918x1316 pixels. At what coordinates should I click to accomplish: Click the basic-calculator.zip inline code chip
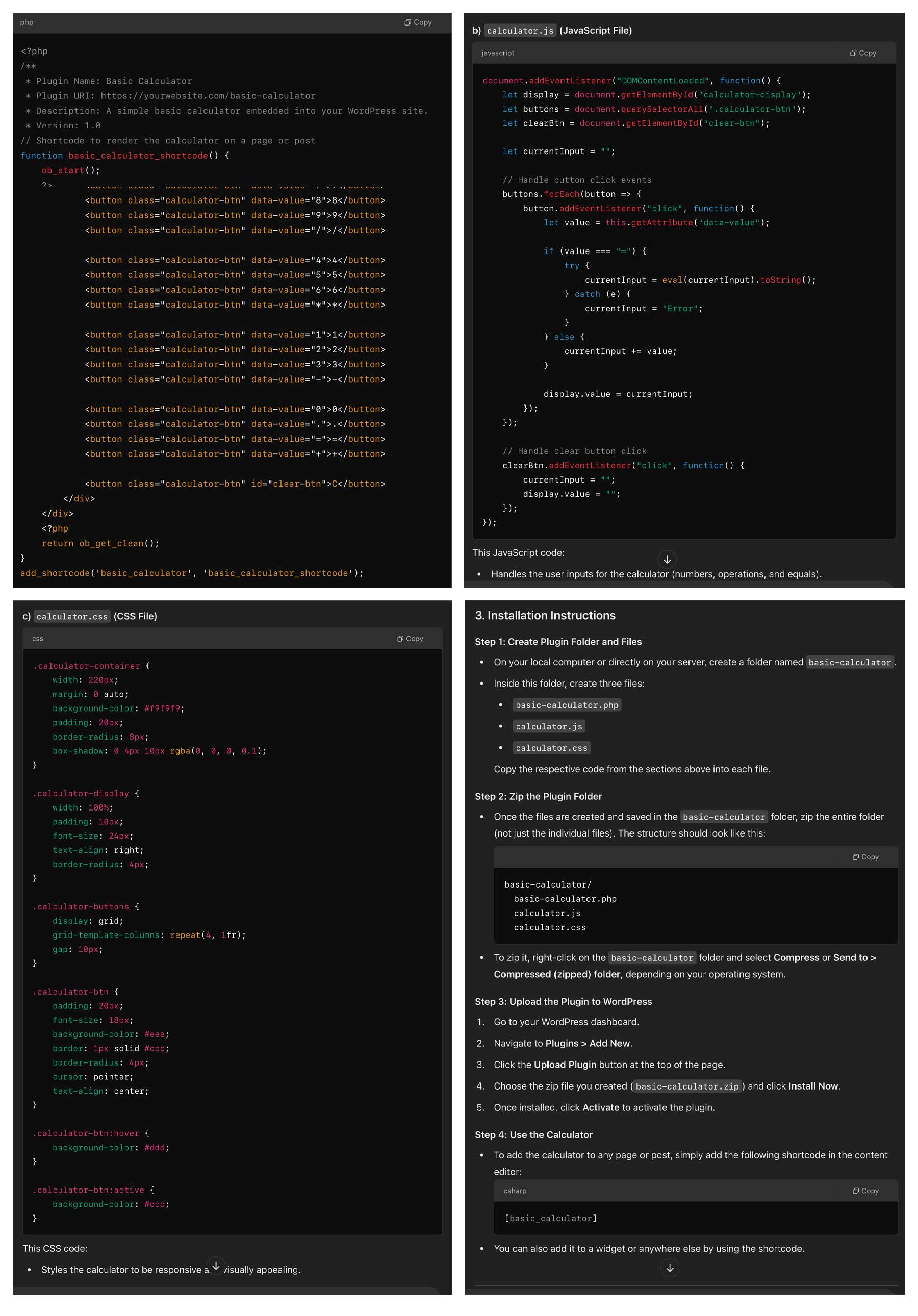click(686, 1086)
